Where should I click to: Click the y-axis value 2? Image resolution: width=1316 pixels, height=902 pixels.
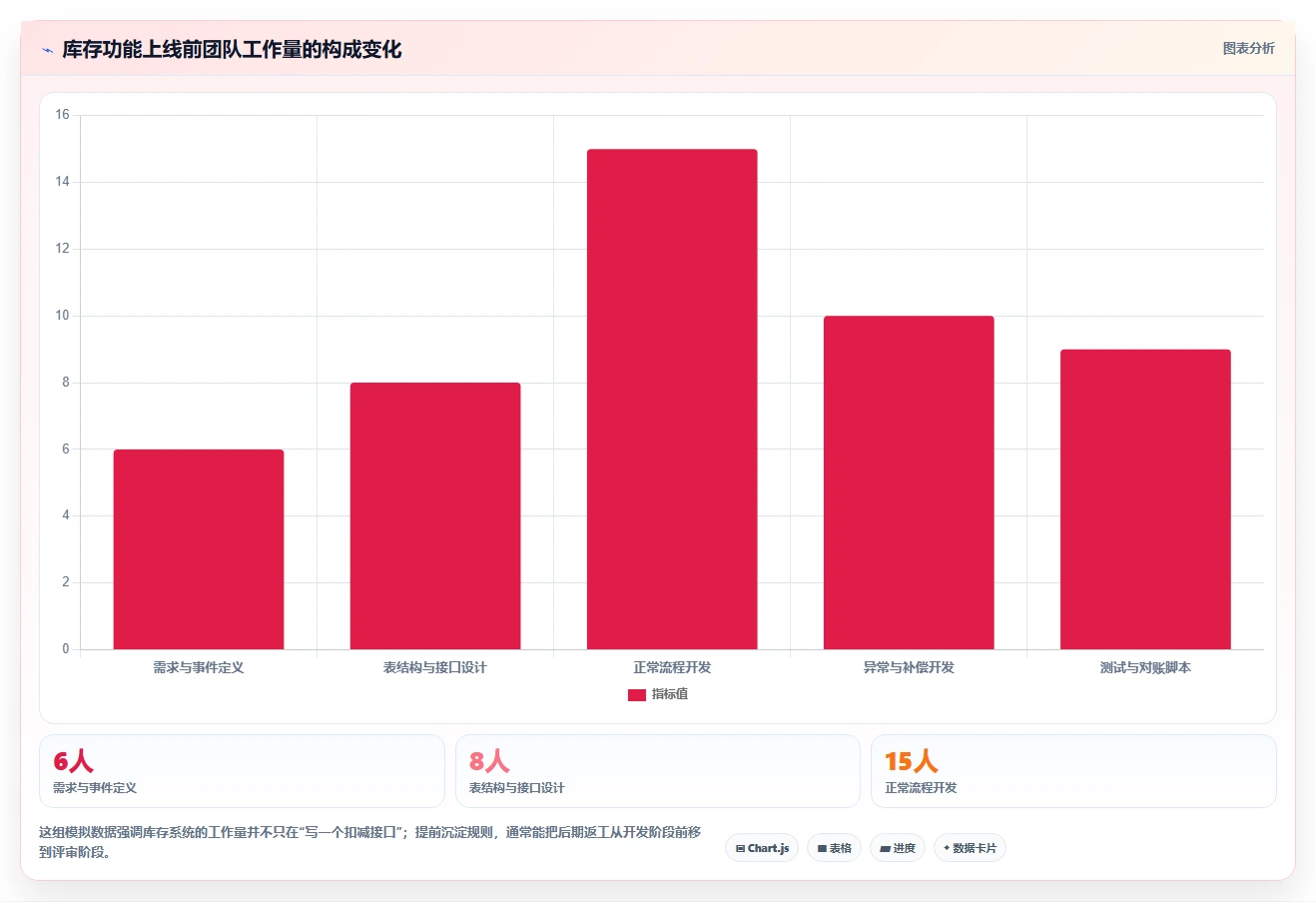(66, 582)
